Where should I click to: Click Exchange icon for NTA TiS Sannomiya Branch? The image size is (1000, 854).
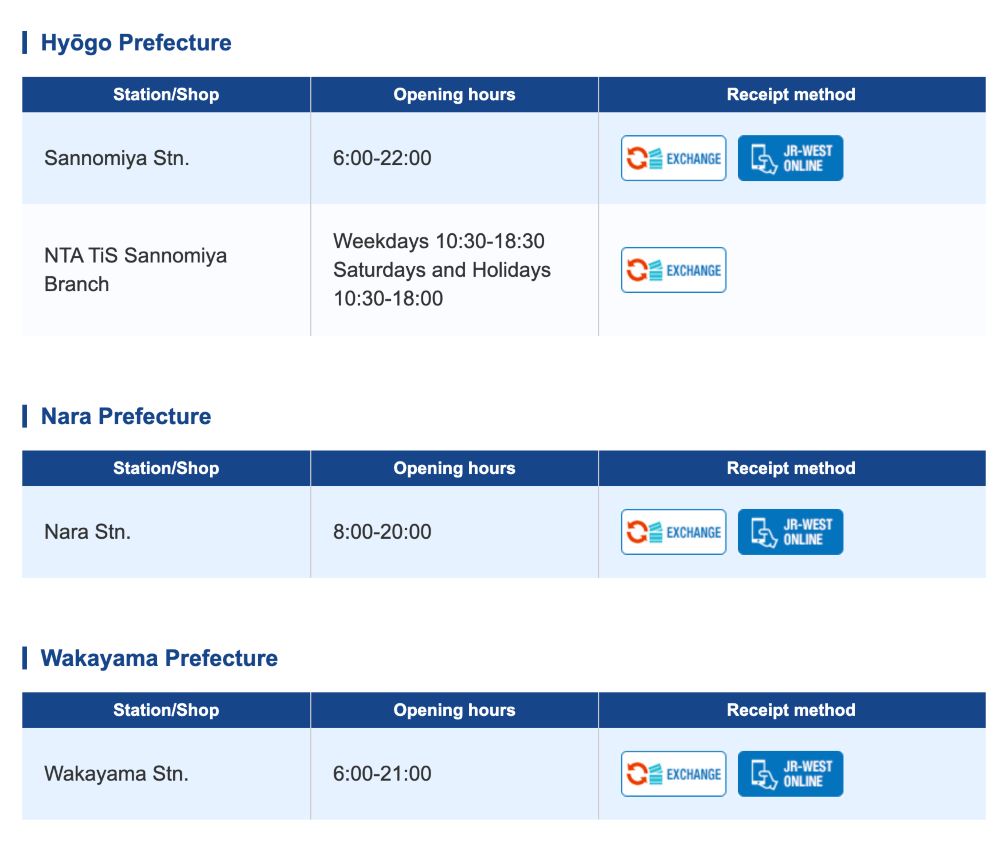(673, 270)
